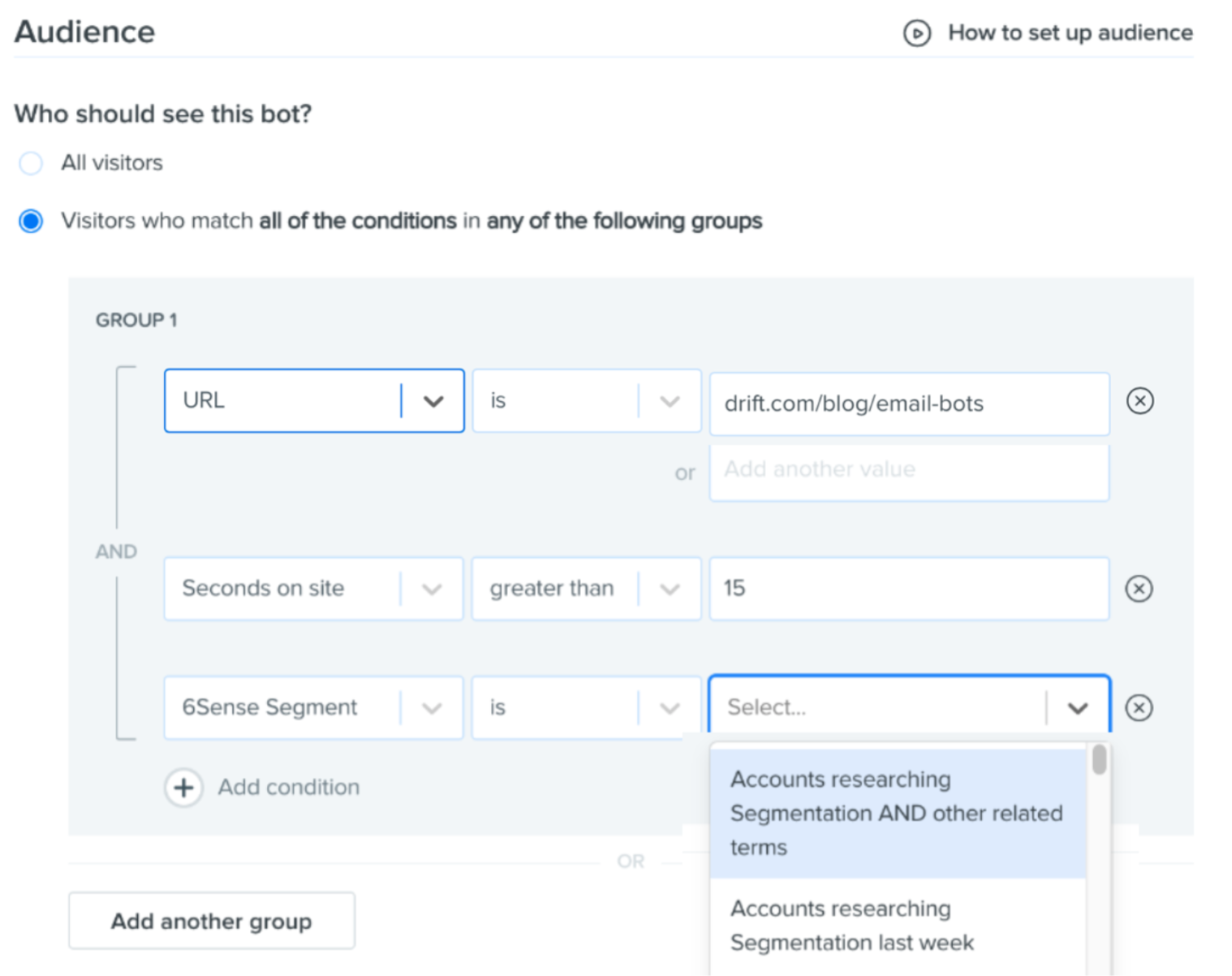Click the 'Who should see this bot?' text
The image size is (1232, 976).
163,114
